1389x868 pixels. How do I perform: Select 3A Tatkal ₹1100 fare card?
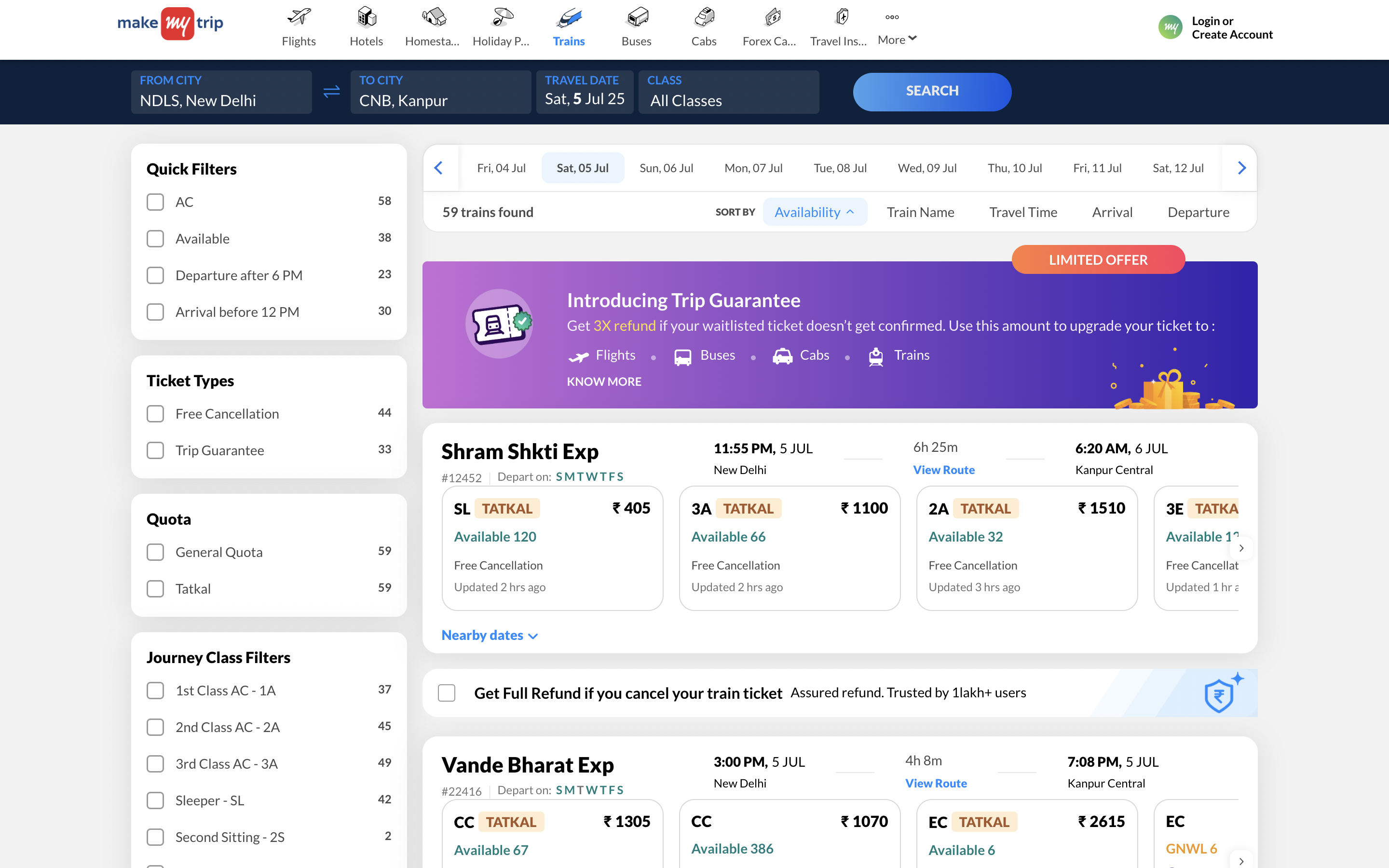click(790, 548)
